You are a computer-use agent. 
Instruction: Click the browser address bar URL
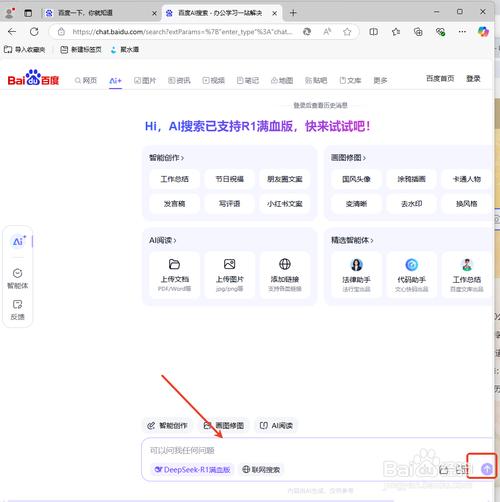pos(182,32)
